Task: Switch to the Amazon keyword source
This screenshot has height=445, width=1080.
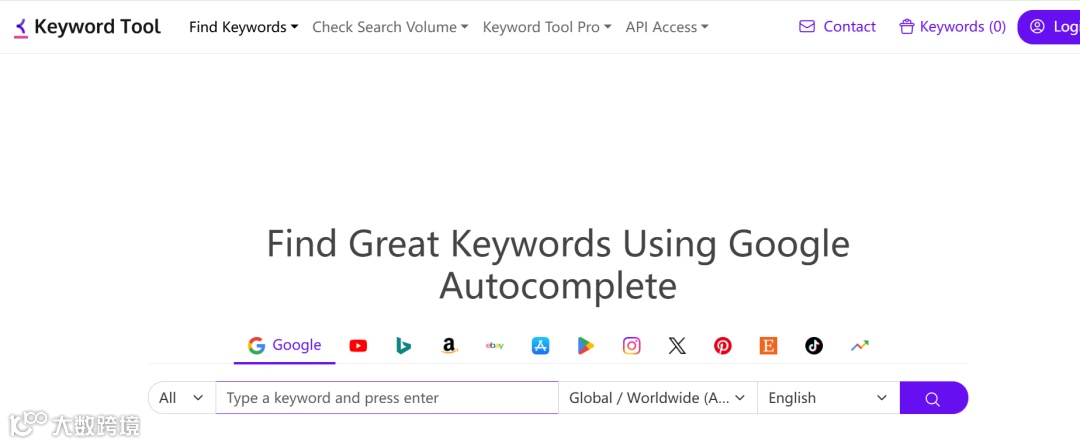Action: point(449,346)
